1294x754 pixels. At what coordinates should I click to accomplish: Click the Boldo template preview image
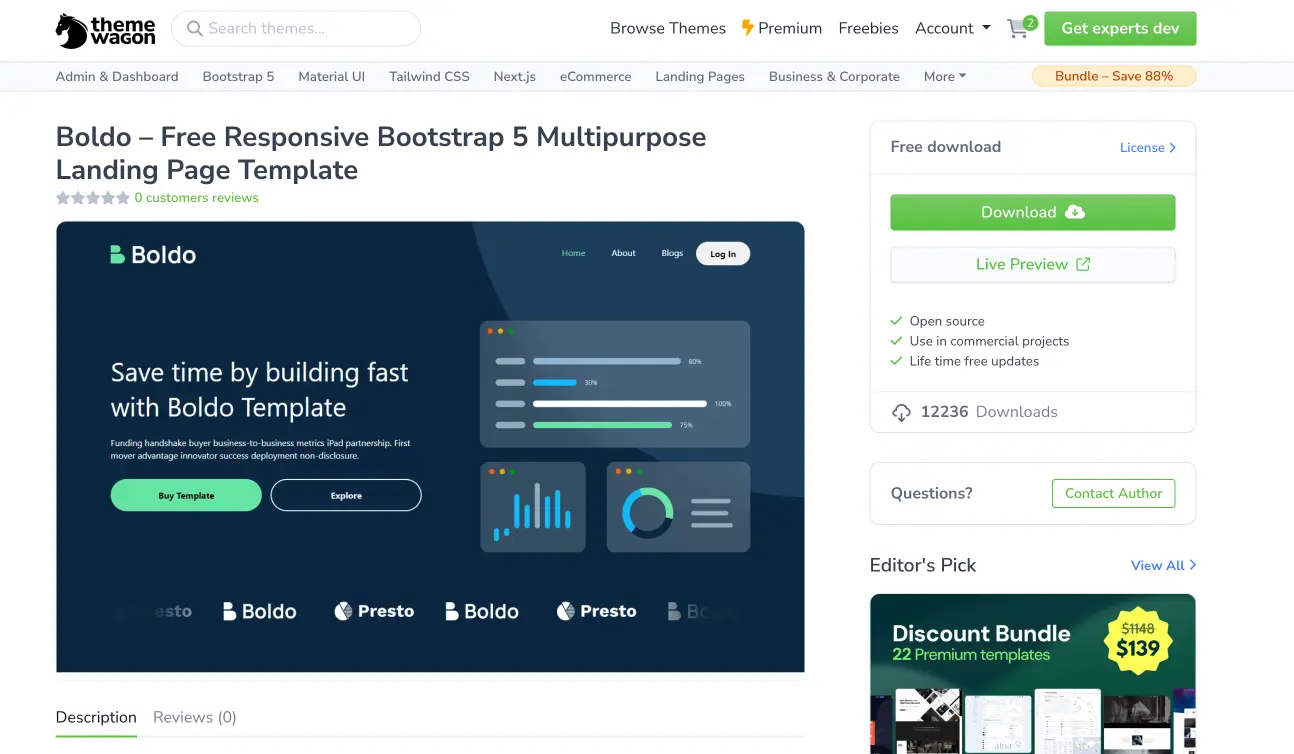(x=430, y=447)
